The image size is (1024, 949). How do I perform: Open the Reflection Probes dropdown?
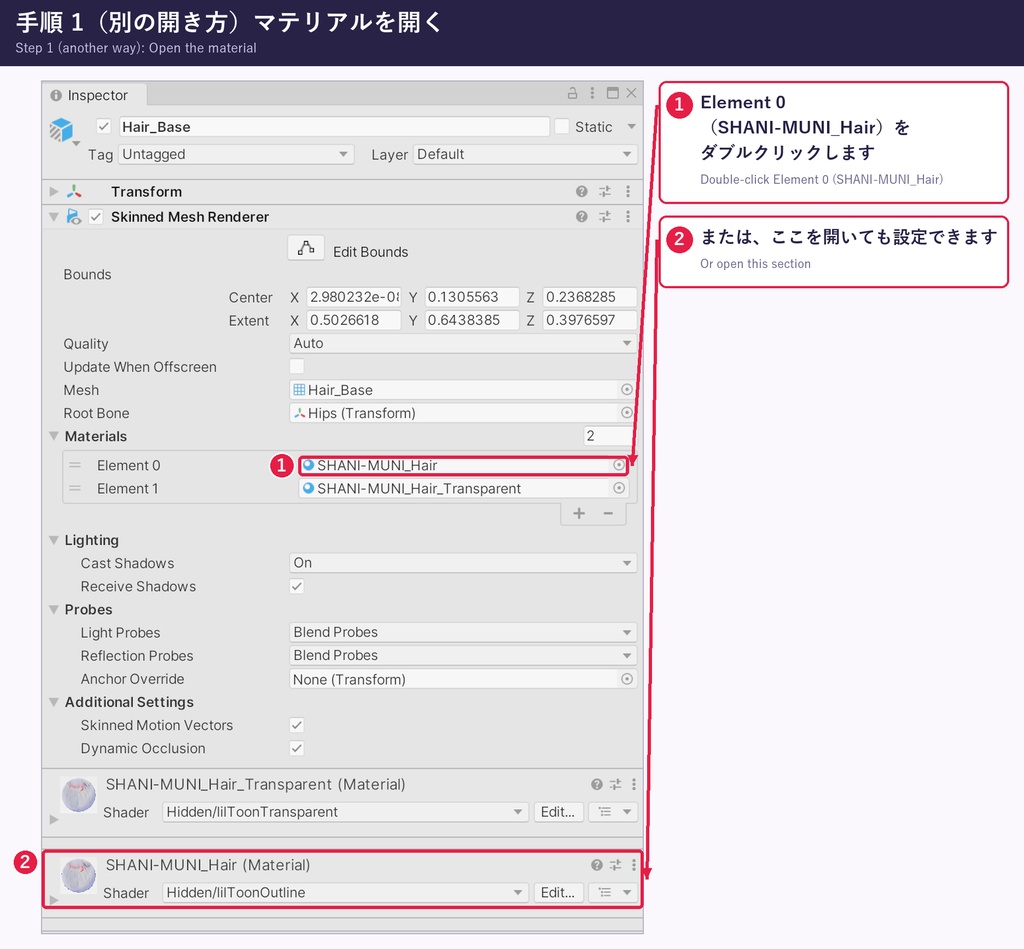[463, 655]
